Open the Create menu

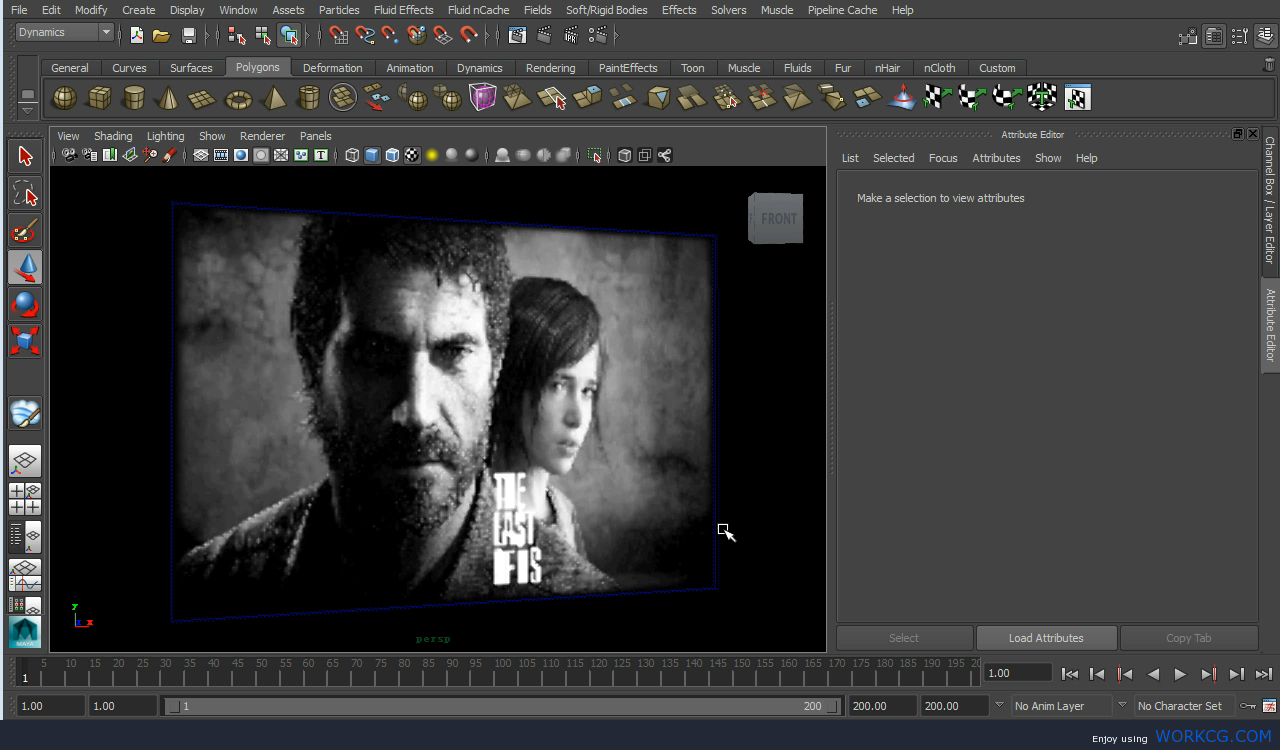tap(139, 10)
